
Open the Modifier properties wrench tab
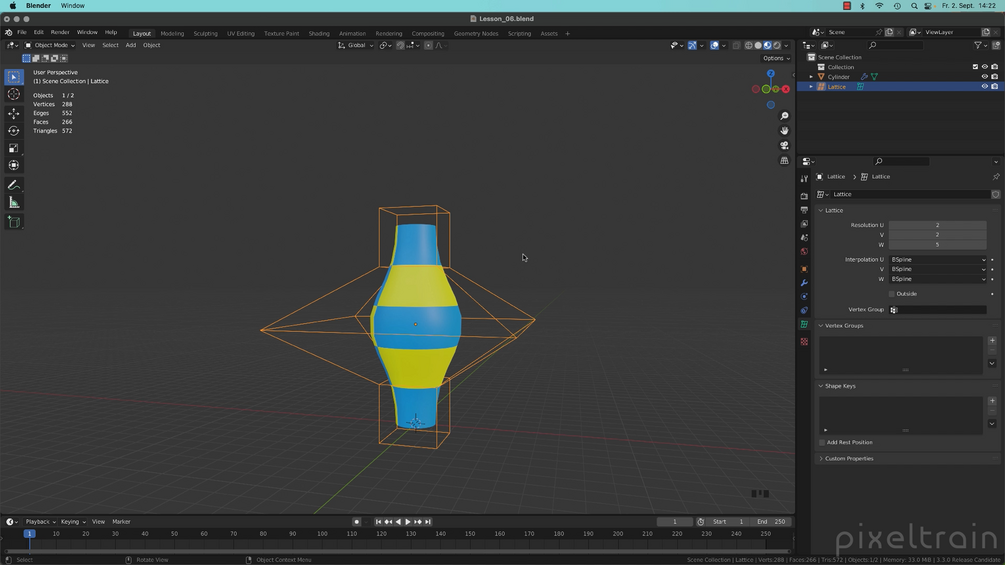[x=804, y=282]
